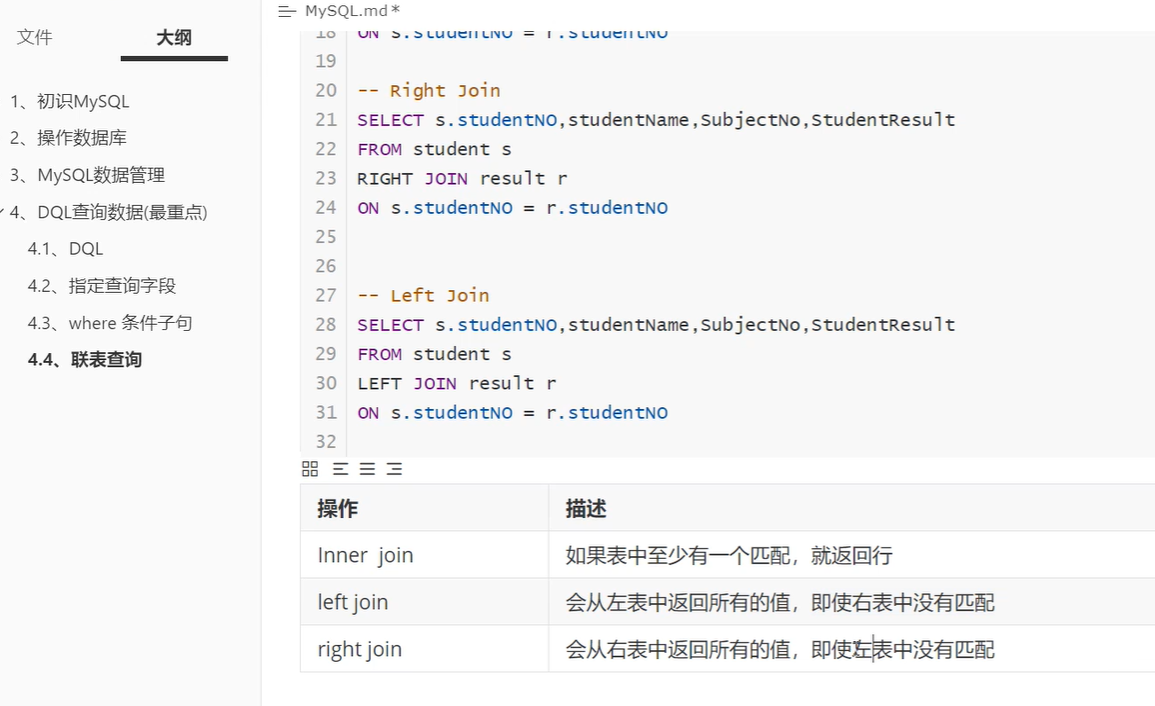Navigate to 4.1、DQL subsection
This screenshot has width=1155, height=706.
[66, 249]
